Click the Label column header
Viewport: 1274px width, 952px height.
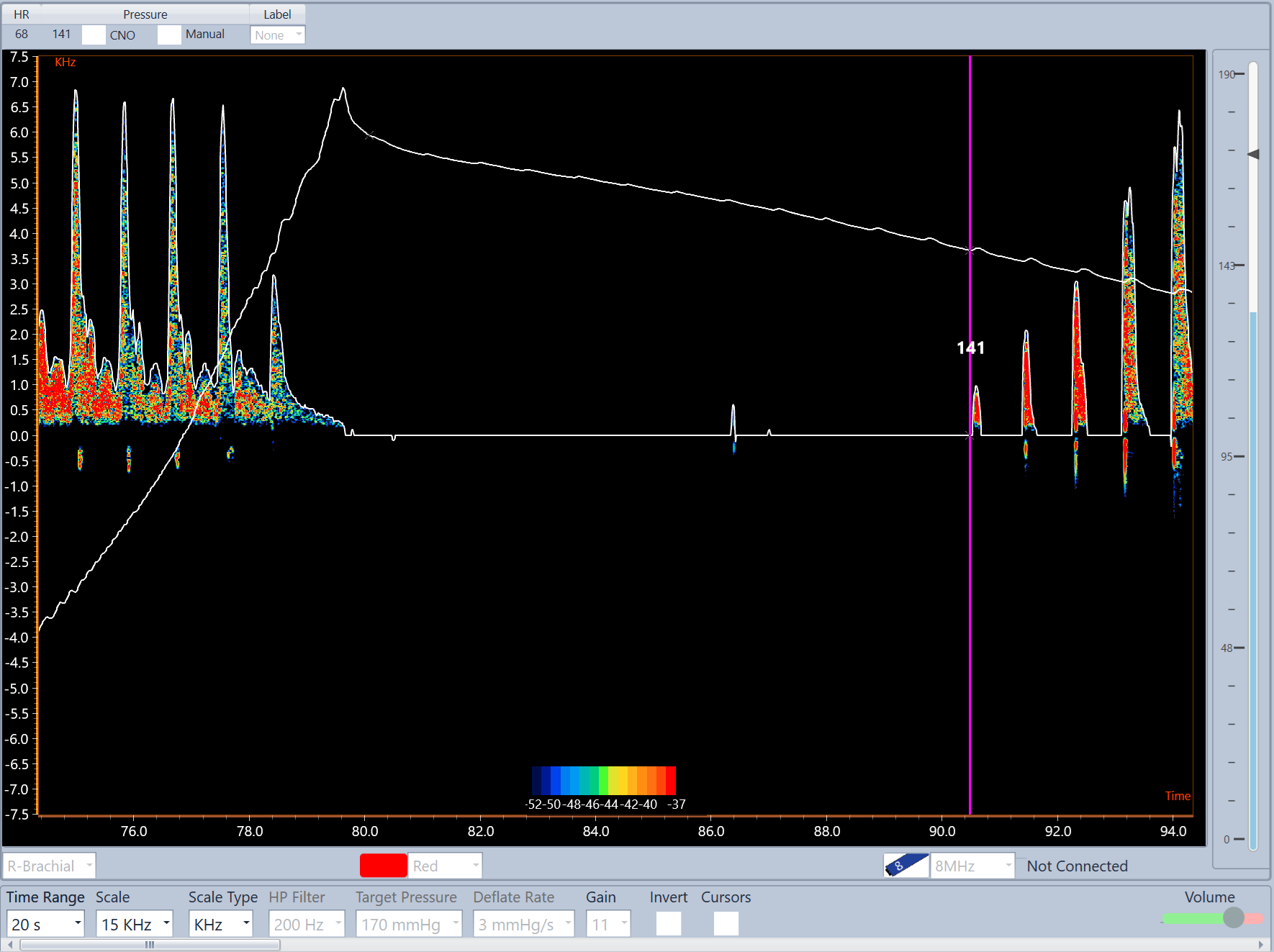click(x=277, y=14)
